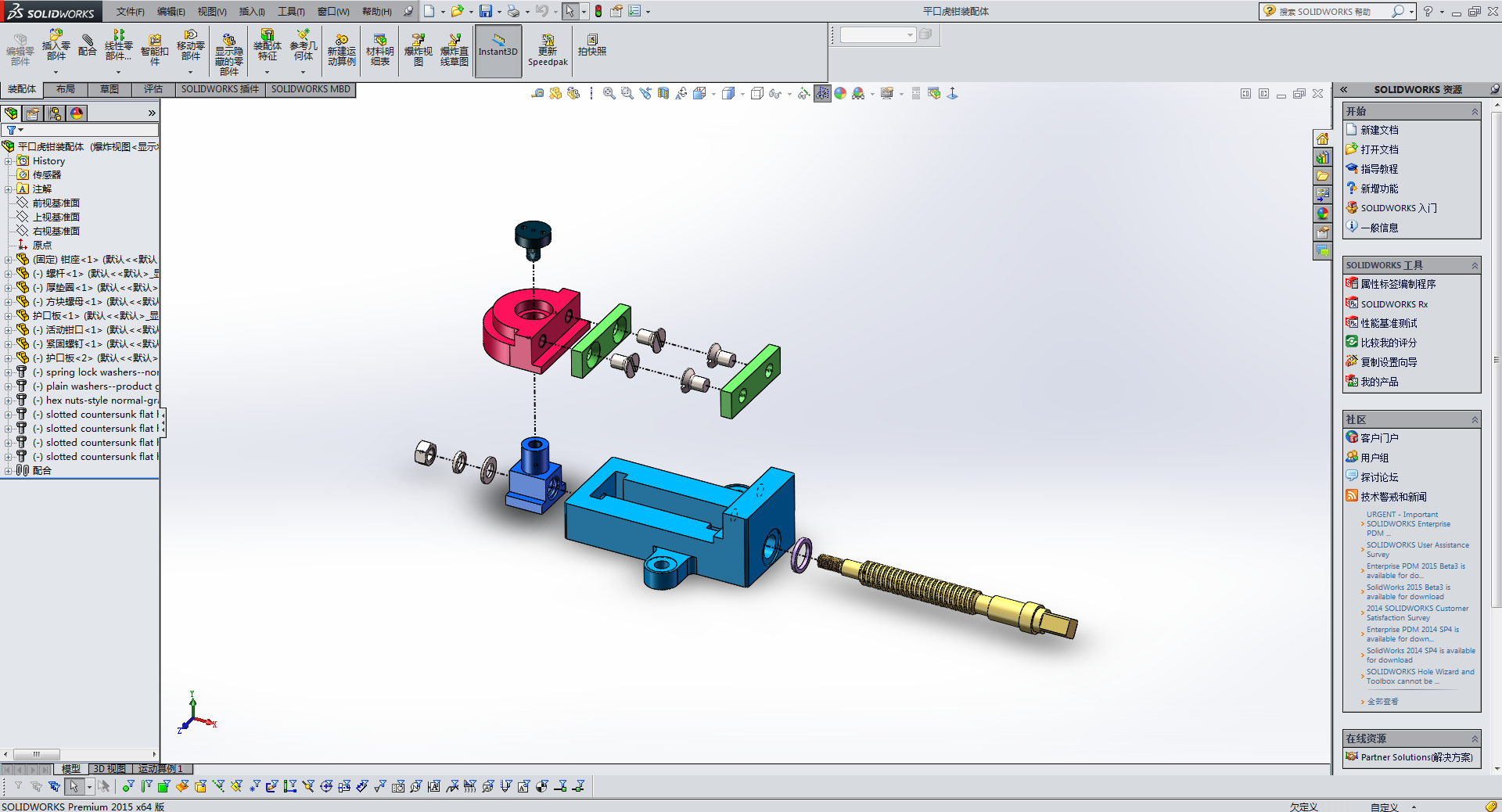Click the feature tree horizontal scrollbar thumb

pyautogui.click(x=36, y=754)
